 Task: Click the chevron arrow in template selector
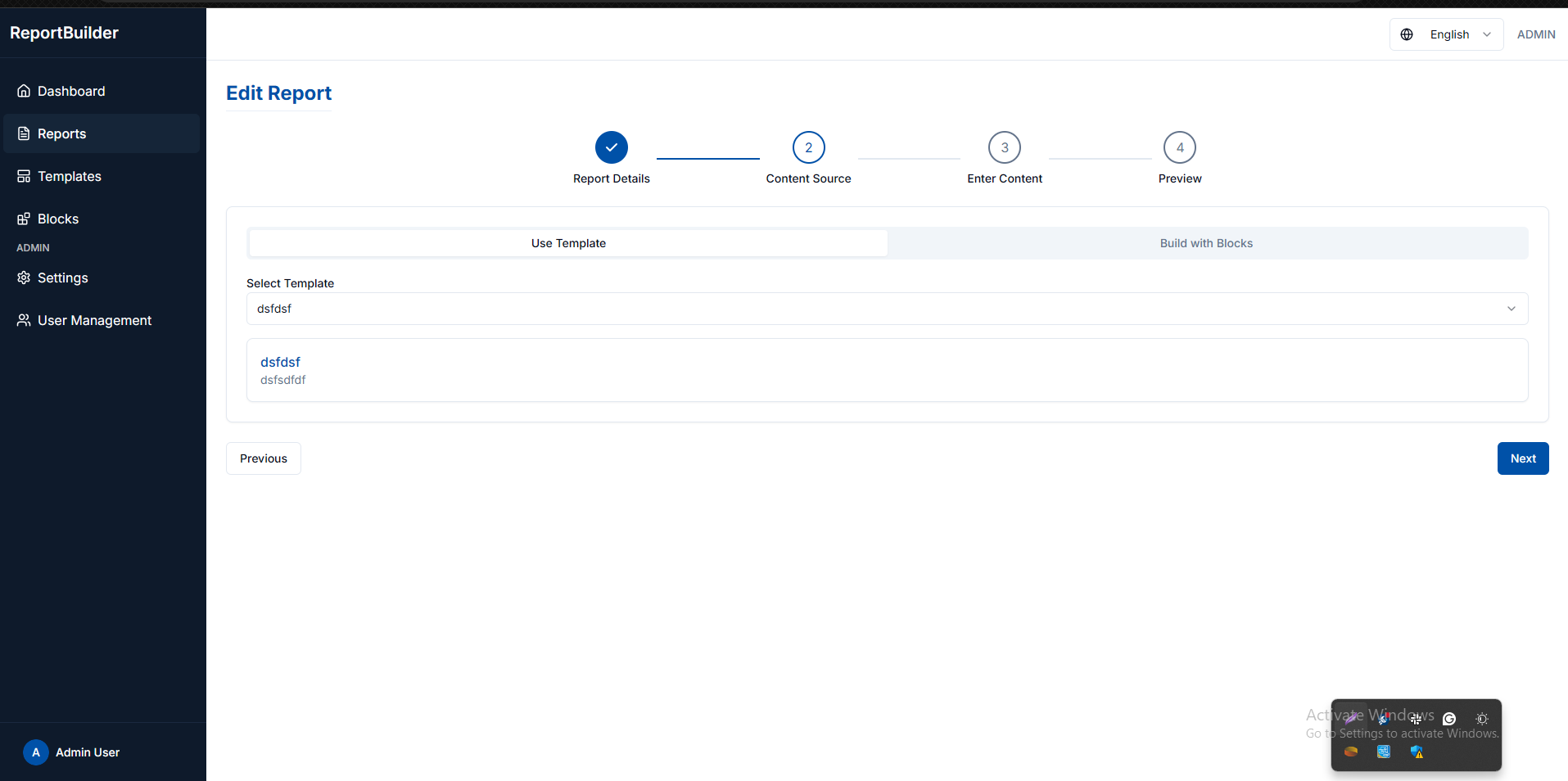1511,309
